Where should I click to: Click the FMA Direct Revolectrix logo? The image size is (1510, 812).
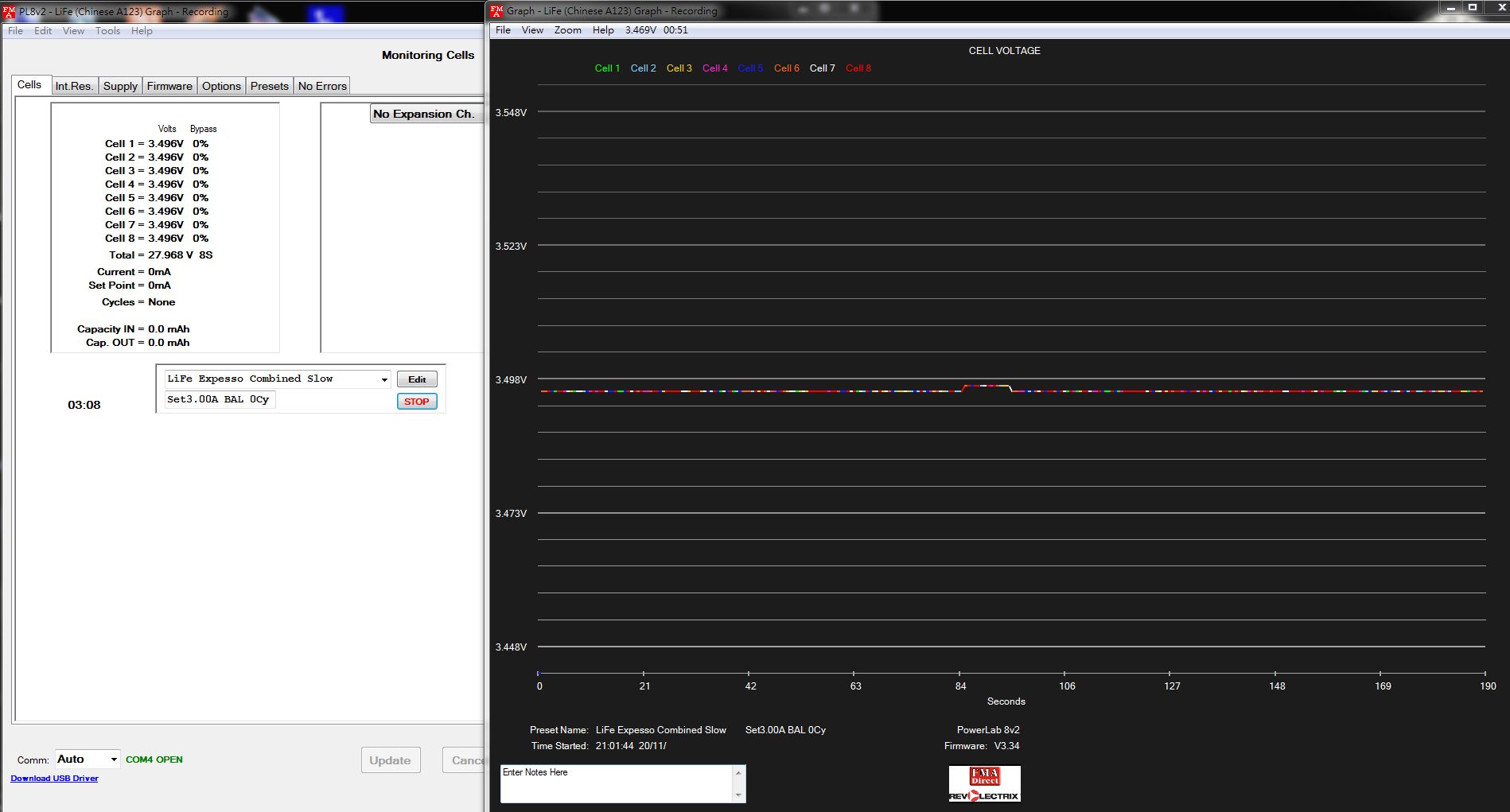click(x=984, y=784)
